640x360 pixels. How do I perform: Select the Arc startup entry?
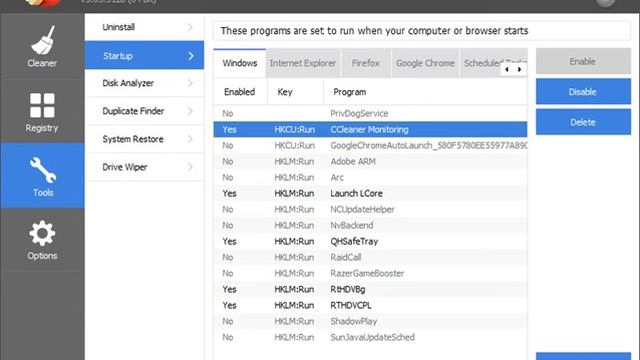[x=370, y=177]
